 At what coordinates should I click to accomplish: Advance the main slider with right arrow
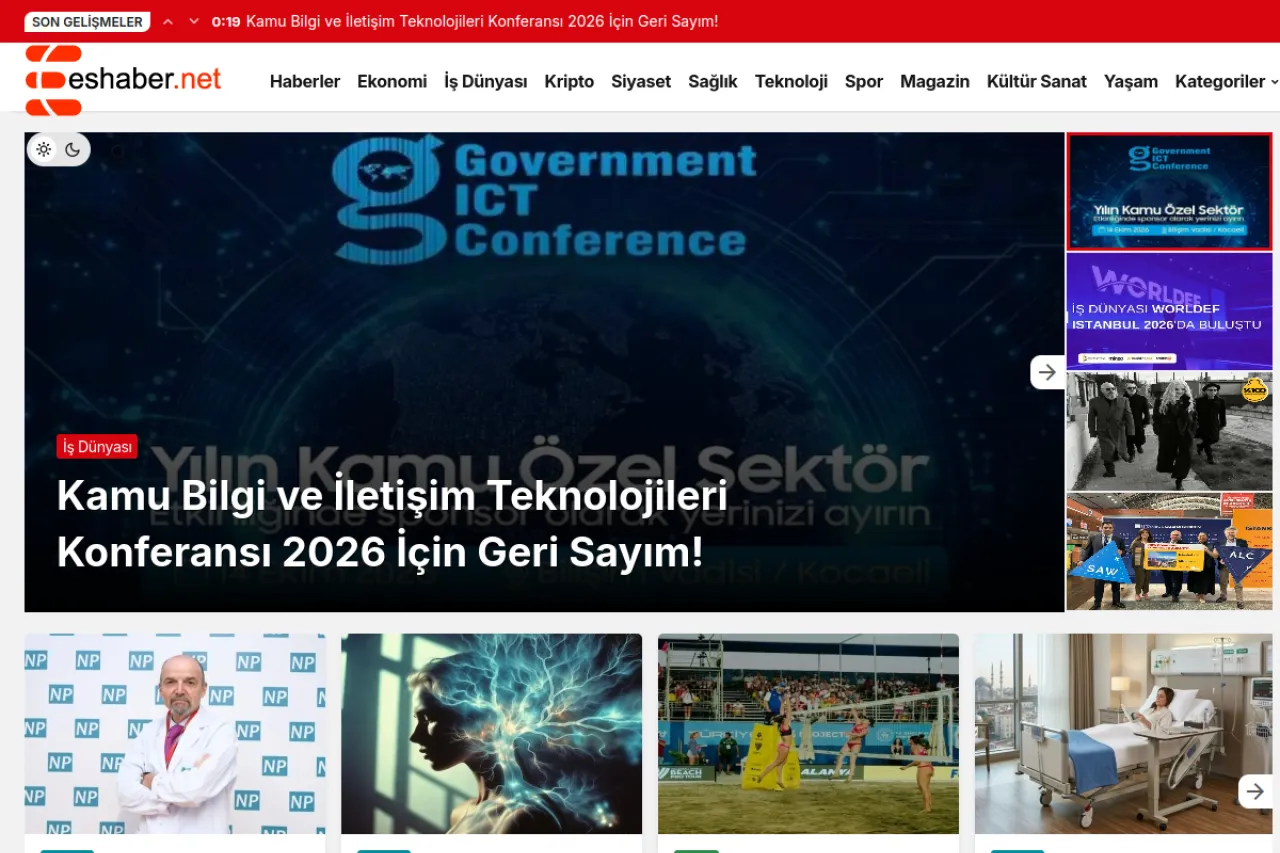coord(1047,372)
